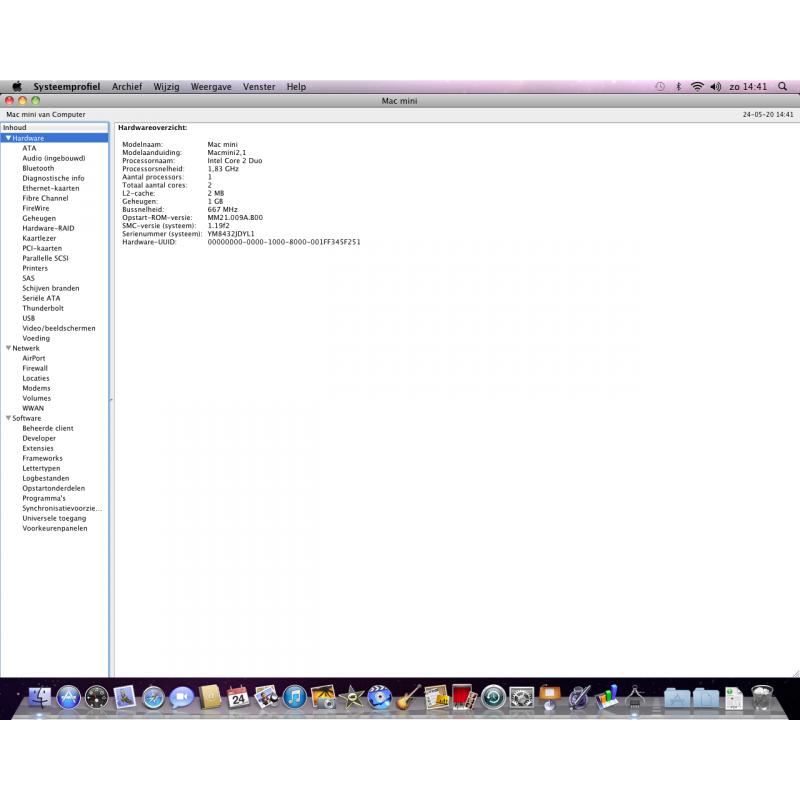Screen dimensions: 800x800
Task: Click the menu bar clock zo 14:41
Action: pos(748,87)
